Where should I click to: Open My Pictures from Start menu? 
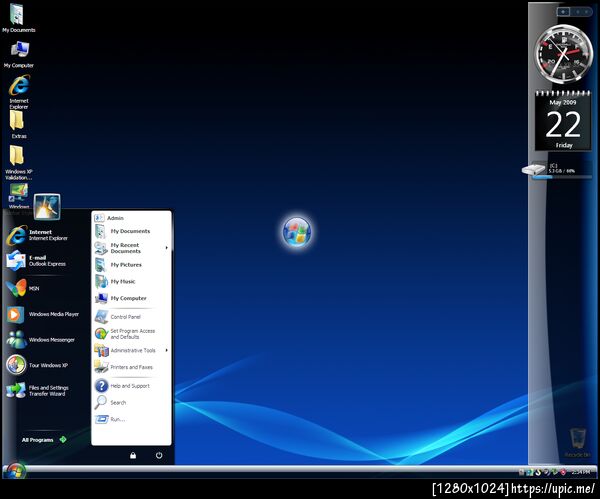[119, 265]
